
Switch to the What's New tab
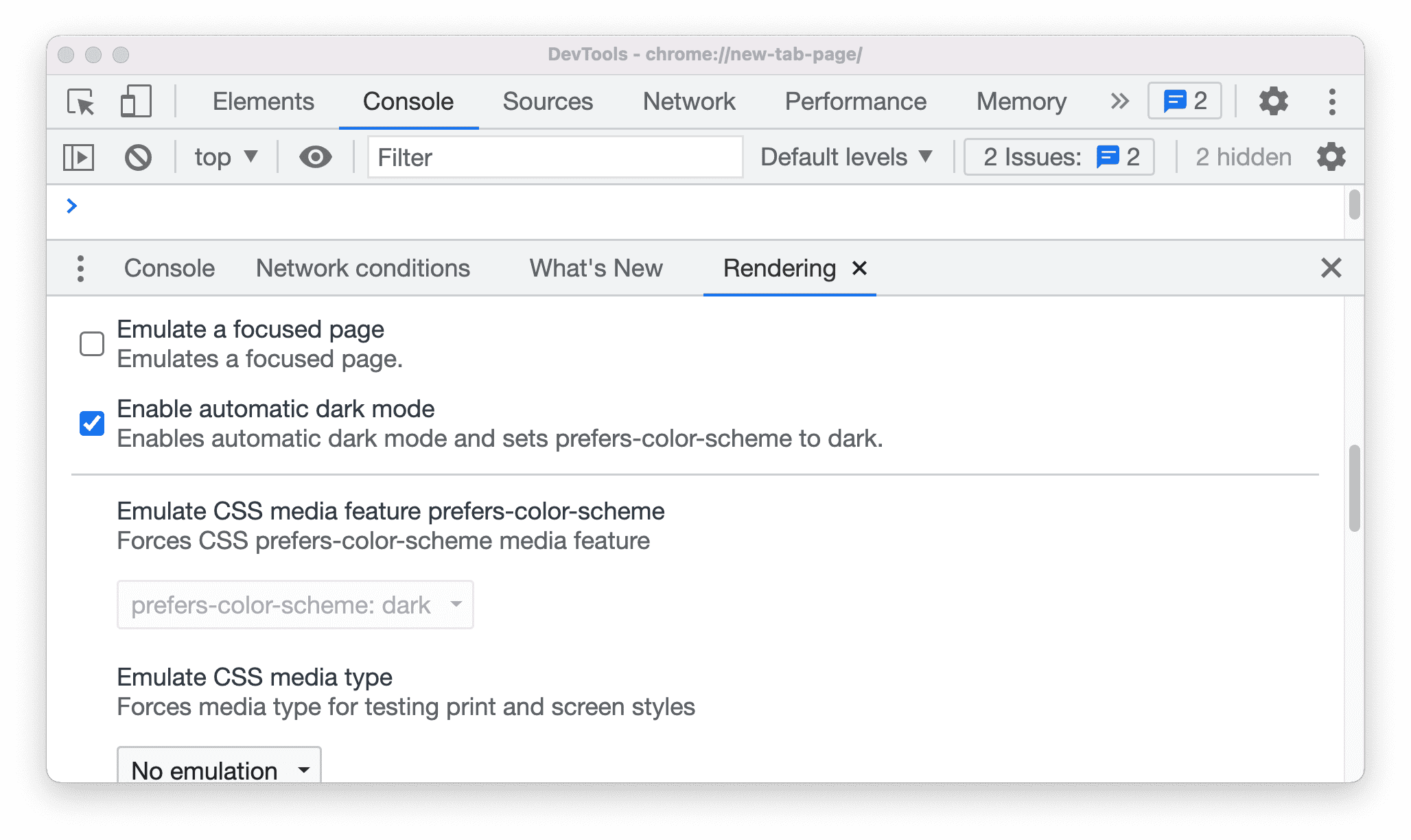[x=595, y=268]
